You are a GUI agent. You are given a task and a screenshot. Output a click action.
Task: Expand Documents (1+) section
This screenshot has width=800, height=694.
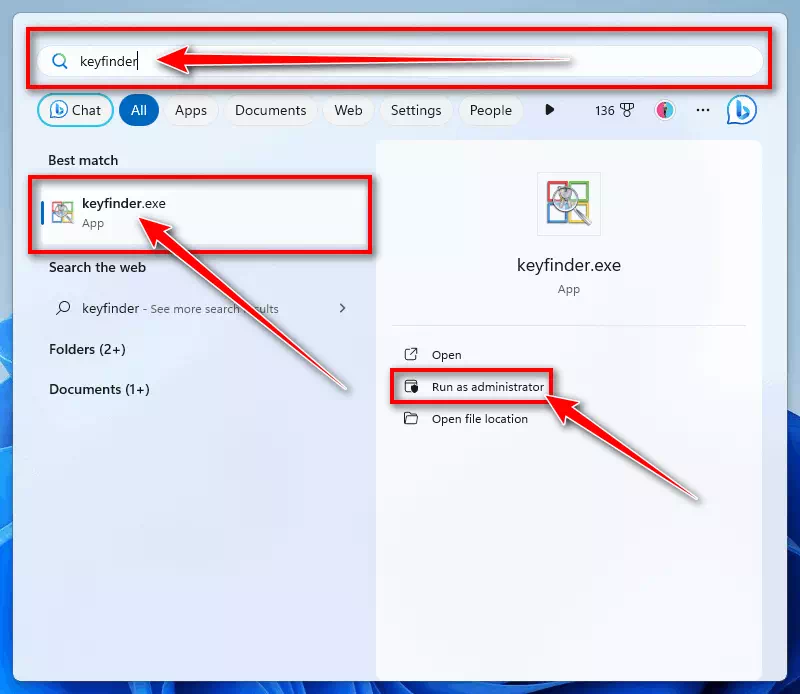pos(99,389)
